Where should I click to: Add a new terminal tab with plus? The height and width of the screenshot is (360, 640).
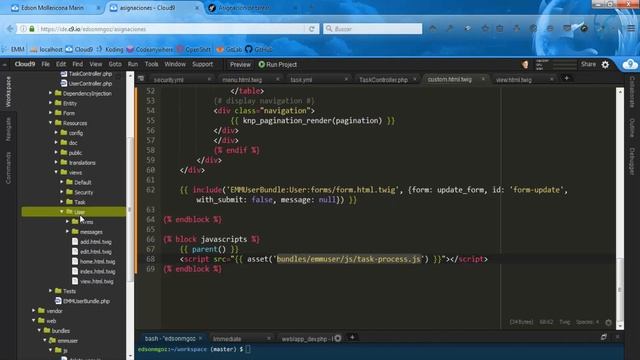[x=352, y=337]
